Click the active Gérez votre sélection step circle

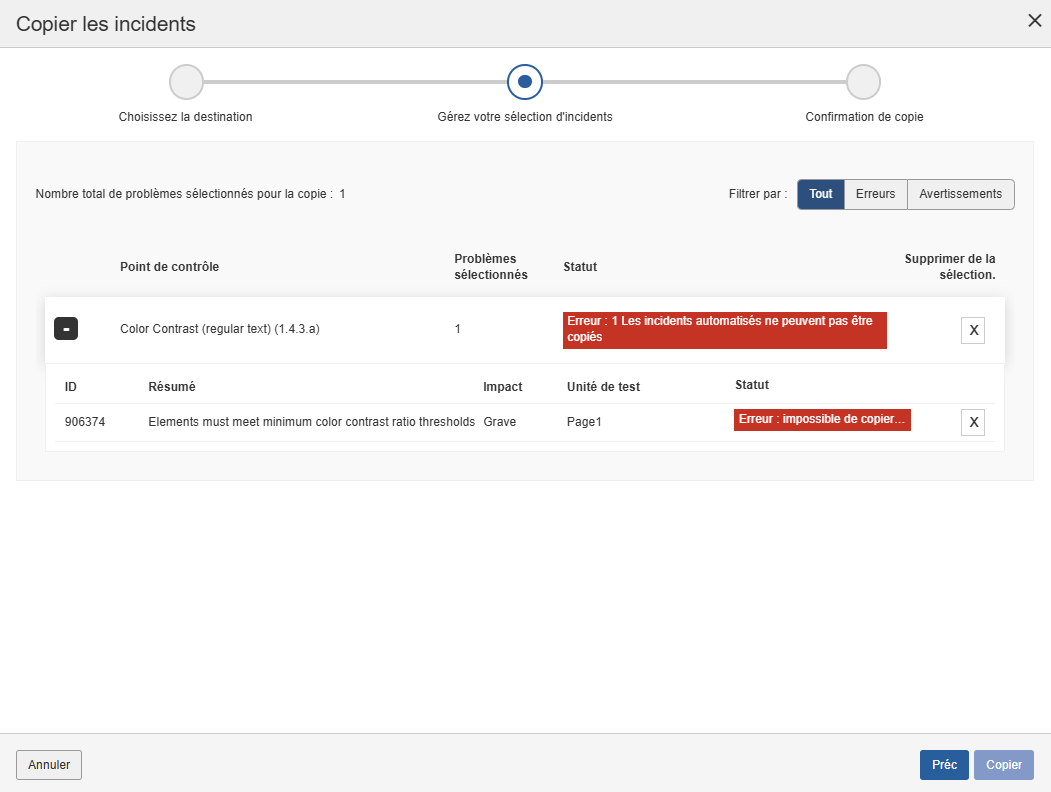pos(525,82)
